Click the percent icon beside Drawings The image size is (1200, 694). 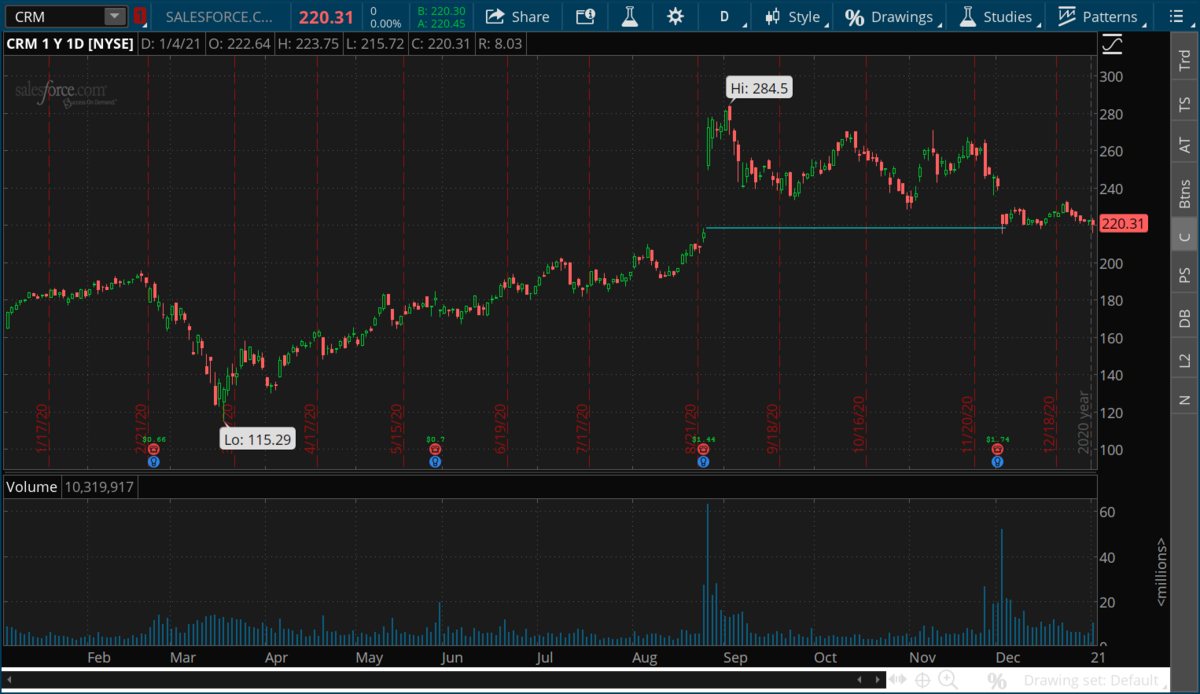tap(854, 17)
